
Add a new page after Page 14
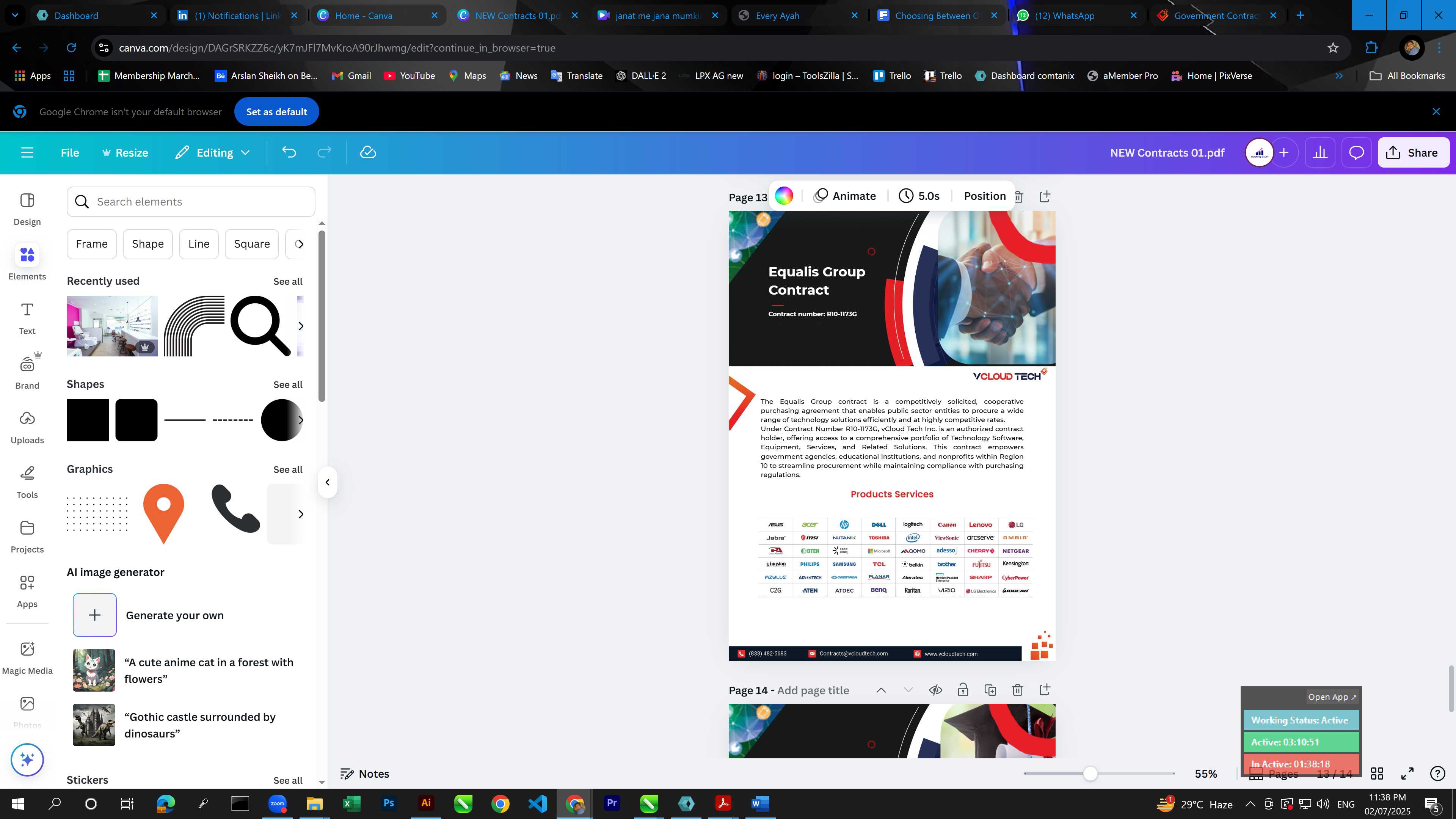click(x=1045, y=690)
